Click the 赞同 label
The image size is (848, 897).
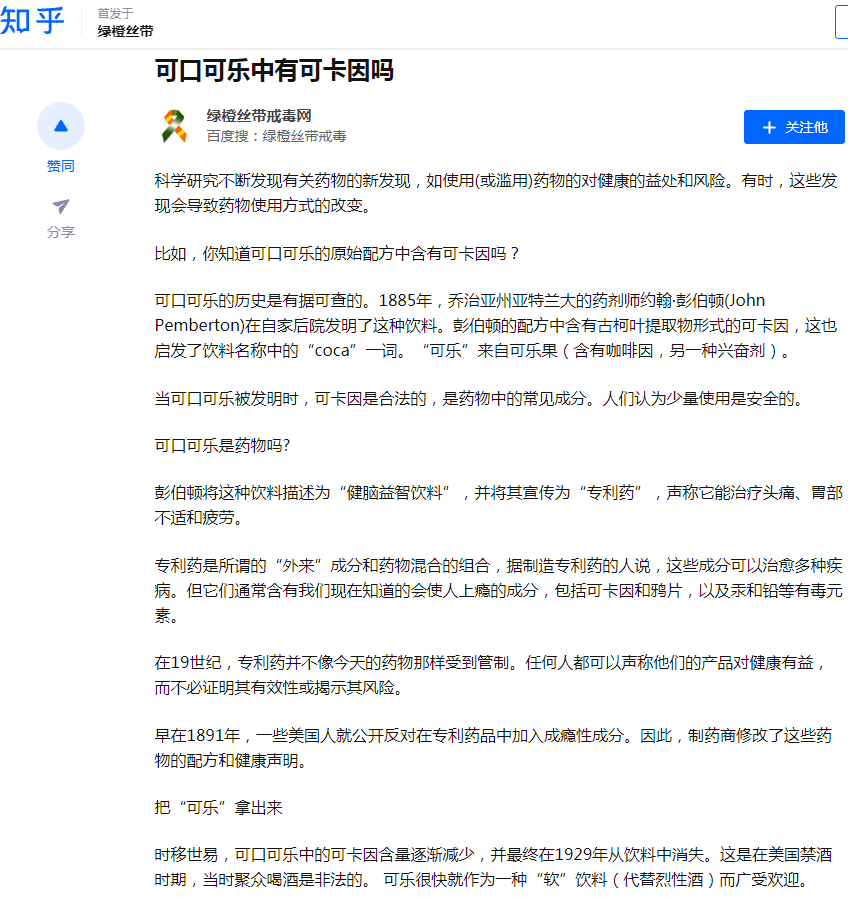click(x=61, y=166)
